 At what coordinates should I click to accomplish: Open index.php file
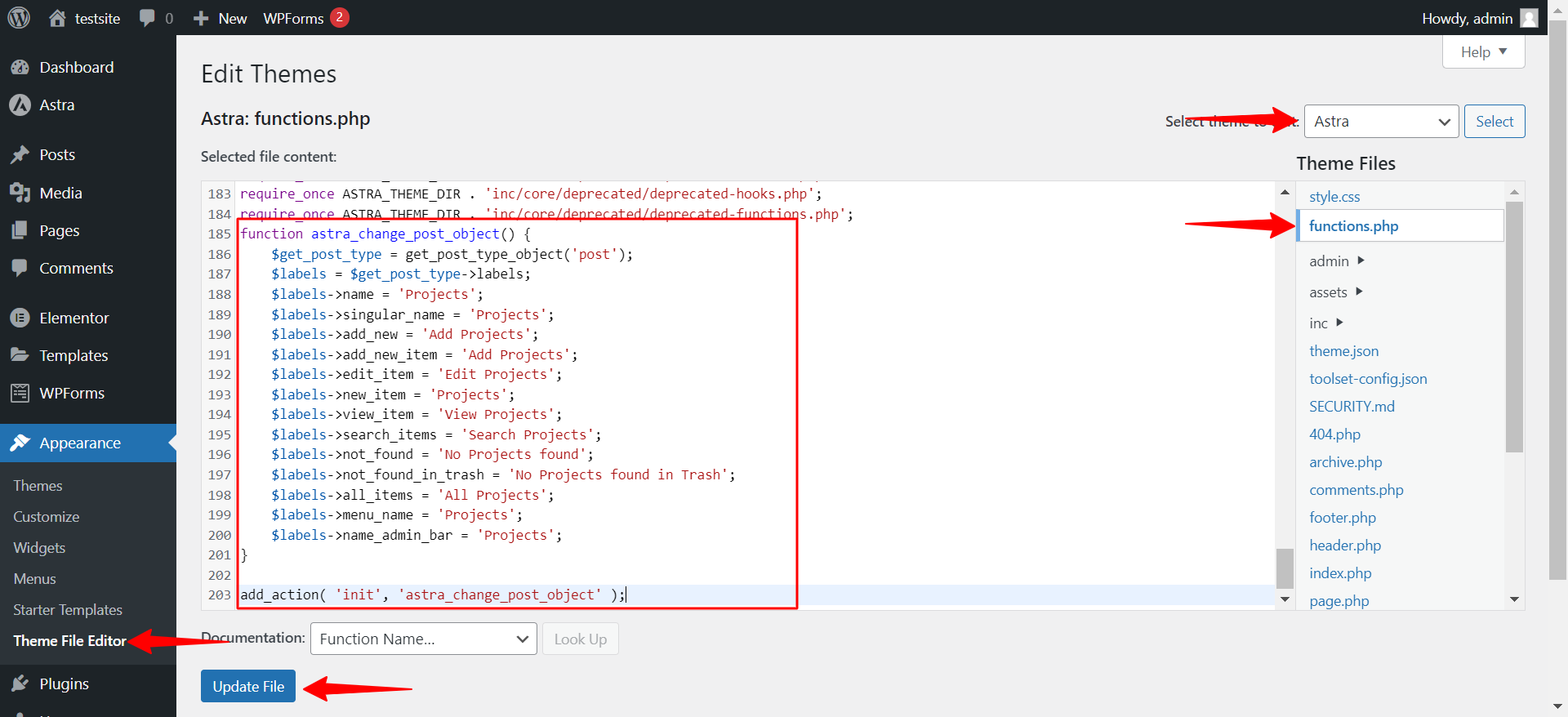[x=1340, y=573]
